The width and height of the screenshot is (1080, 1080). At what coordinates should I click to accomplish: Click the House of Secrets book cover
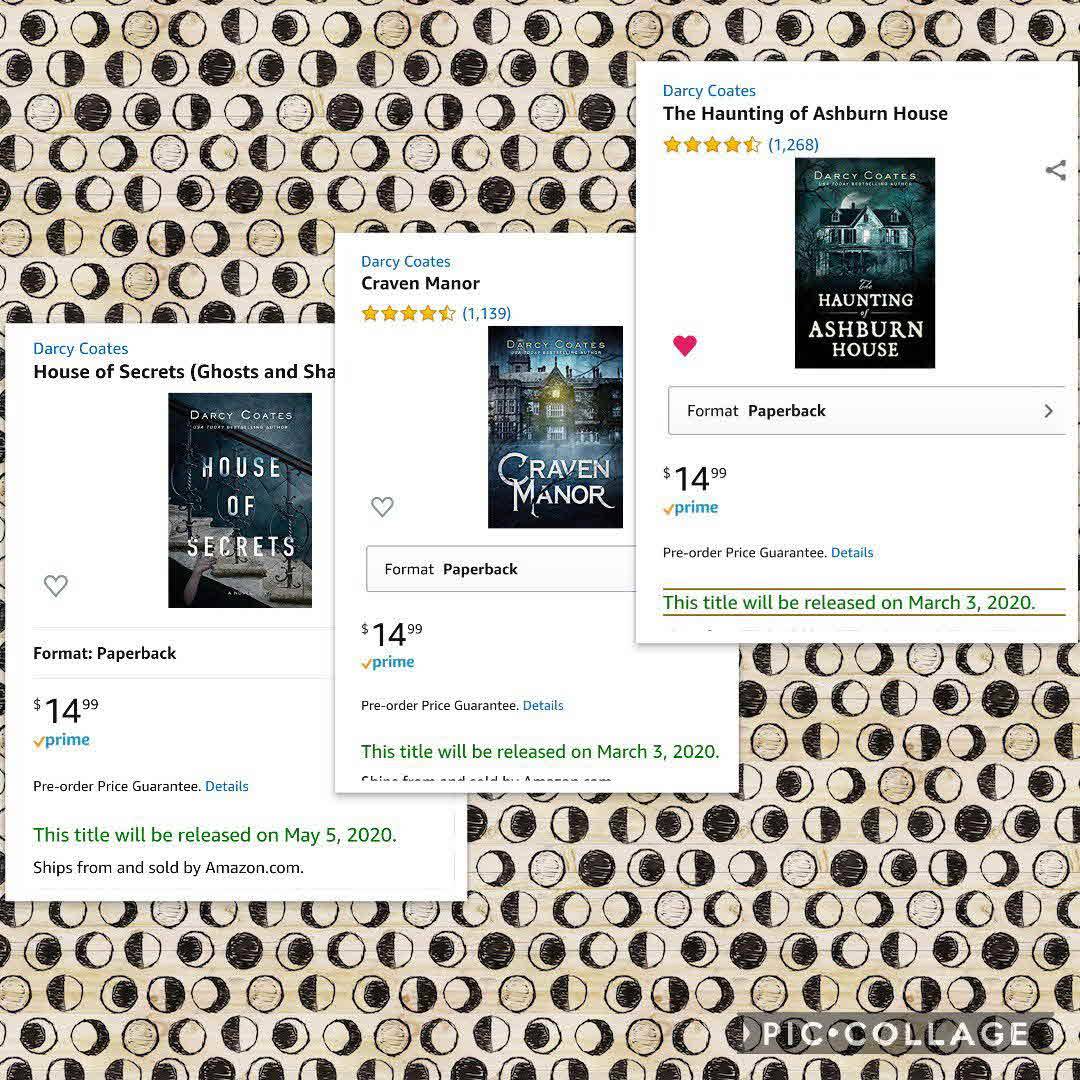[240, 500]
